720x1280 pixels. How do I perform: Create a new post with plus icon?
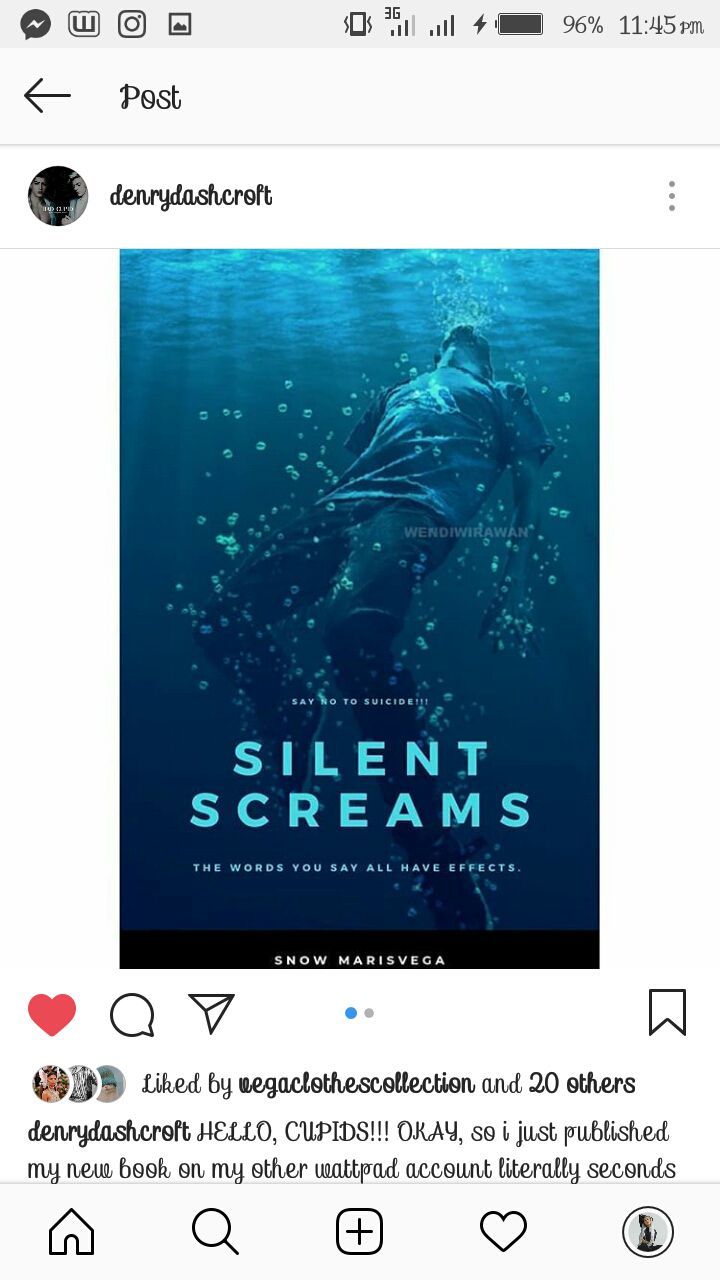pyautogui.click(x=359, y=1231)
